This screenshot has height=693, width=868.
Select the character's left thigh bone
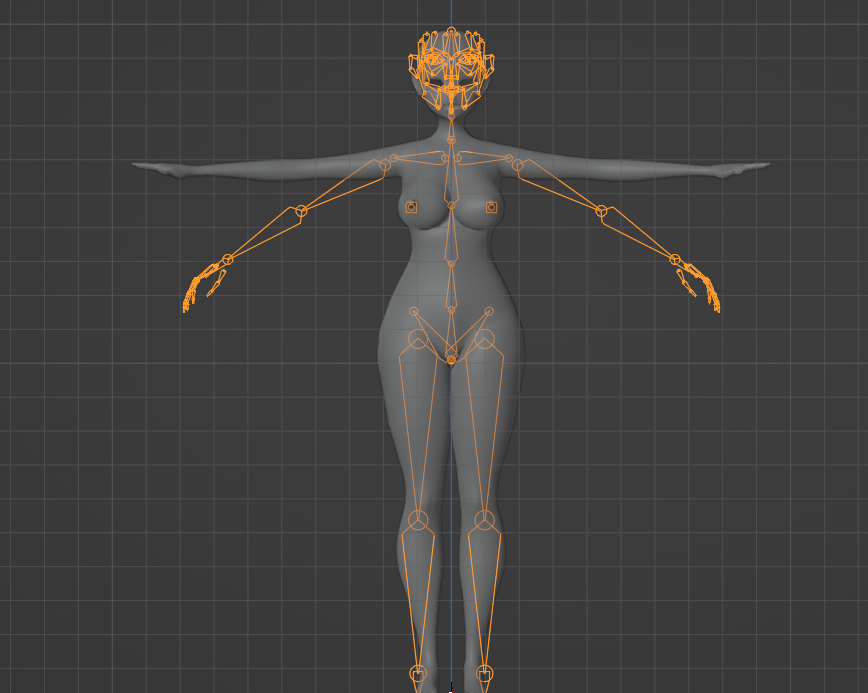pyautogui.click(x=484, y=429)
